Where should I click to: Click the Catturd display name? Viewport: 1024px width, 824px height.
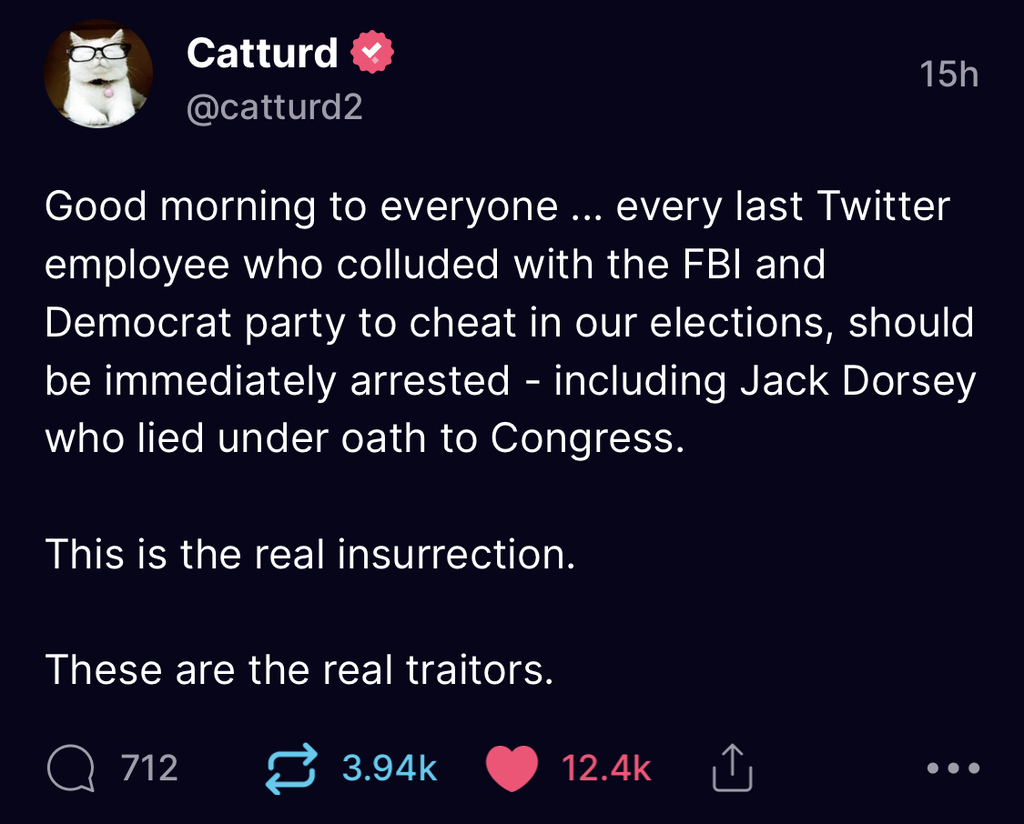pos(262,53)
